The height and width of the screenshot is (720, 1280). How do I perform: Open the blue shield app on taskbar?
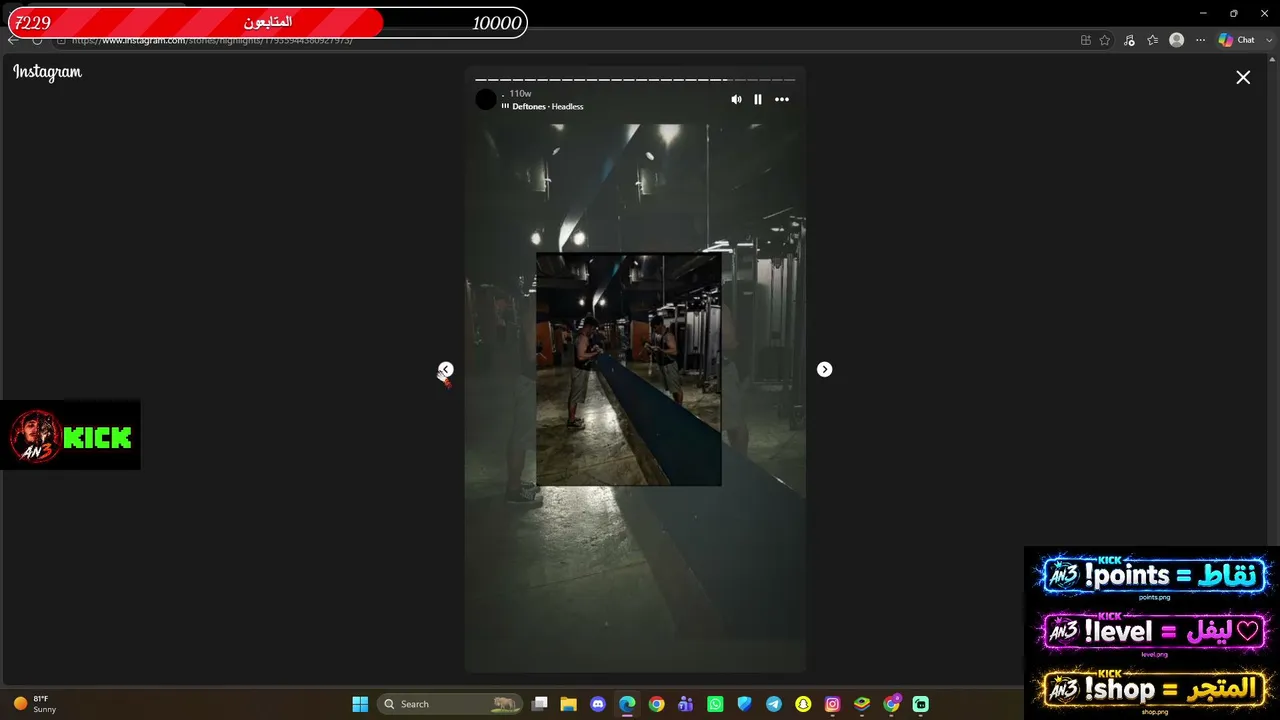[744, 704]
